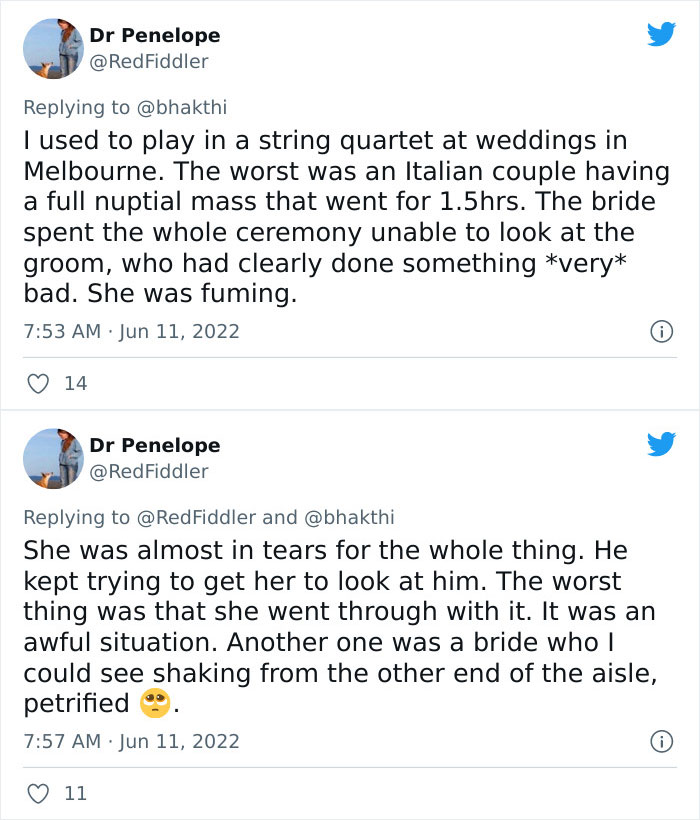Viewport: 700px width, 820px height.
Task: Click @RedFiddler handle under second tweet name
Action: pyautogui.click(x=149, y=471)
